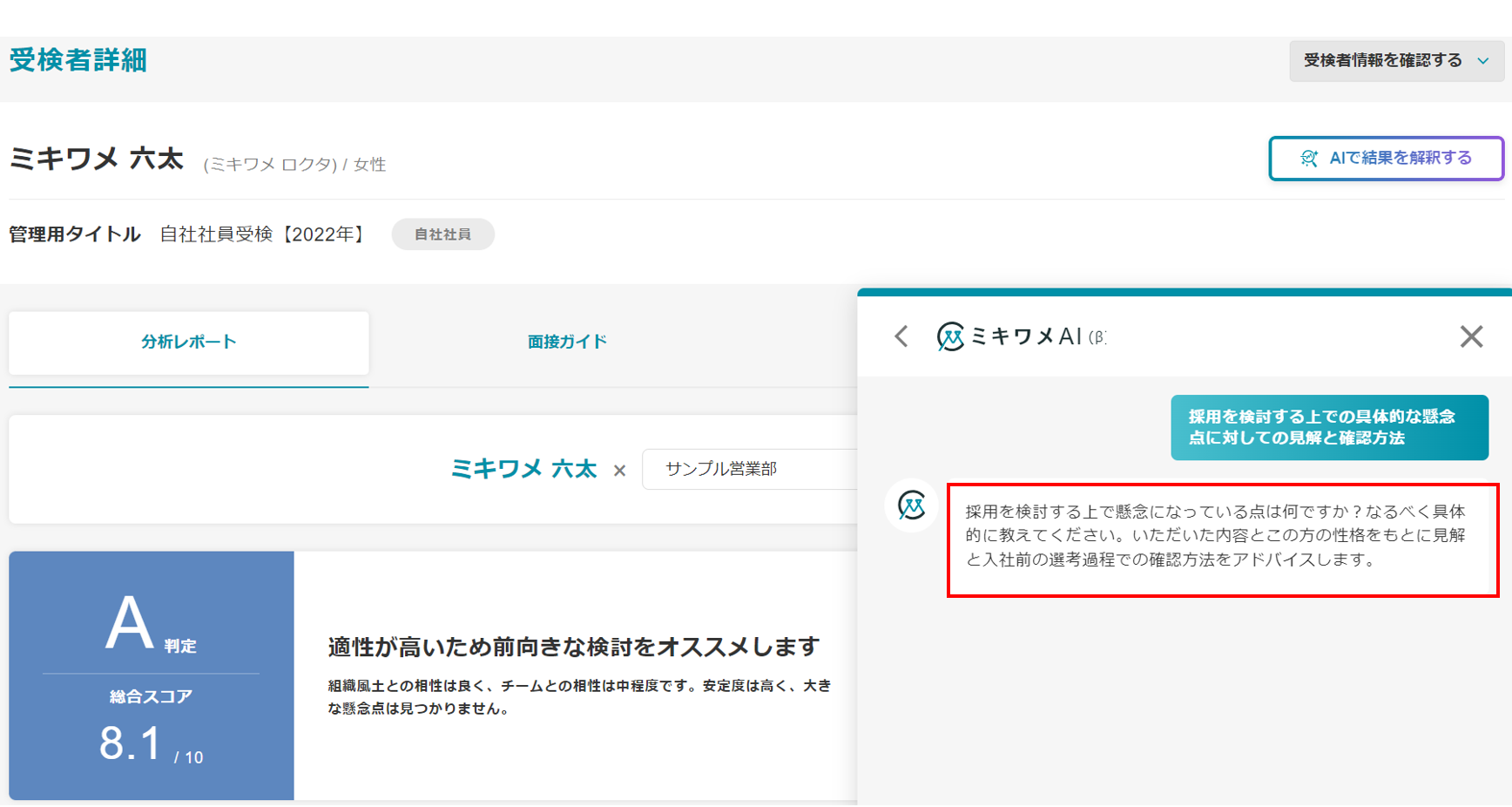Viewport: 1512px width, 807px height.
Task: Expand the chevron on 受検者情報を確認する
Action: (x=1483, y=61)
